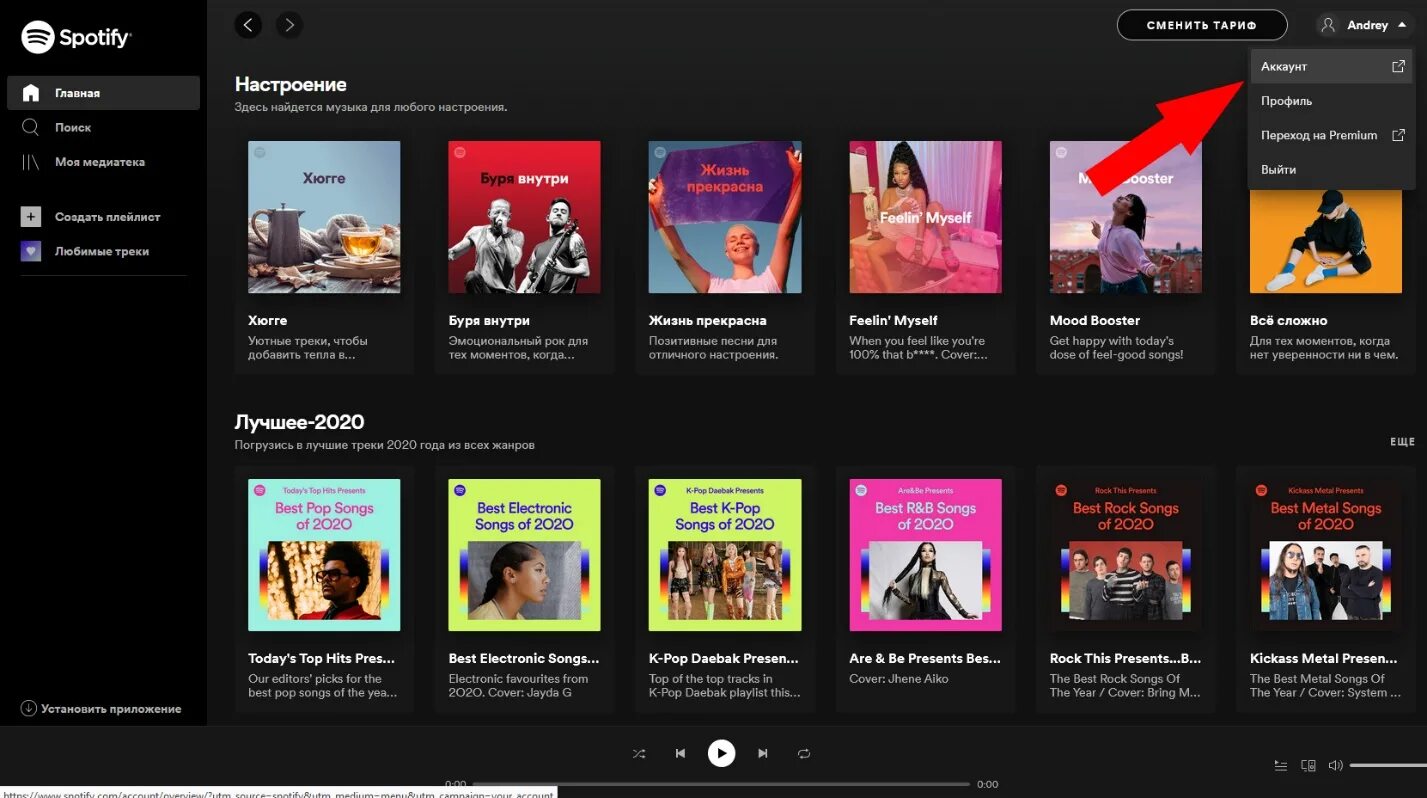Open Best R&B Songs of 2020 cover
Screen dimensions: 1427x798
925,555
